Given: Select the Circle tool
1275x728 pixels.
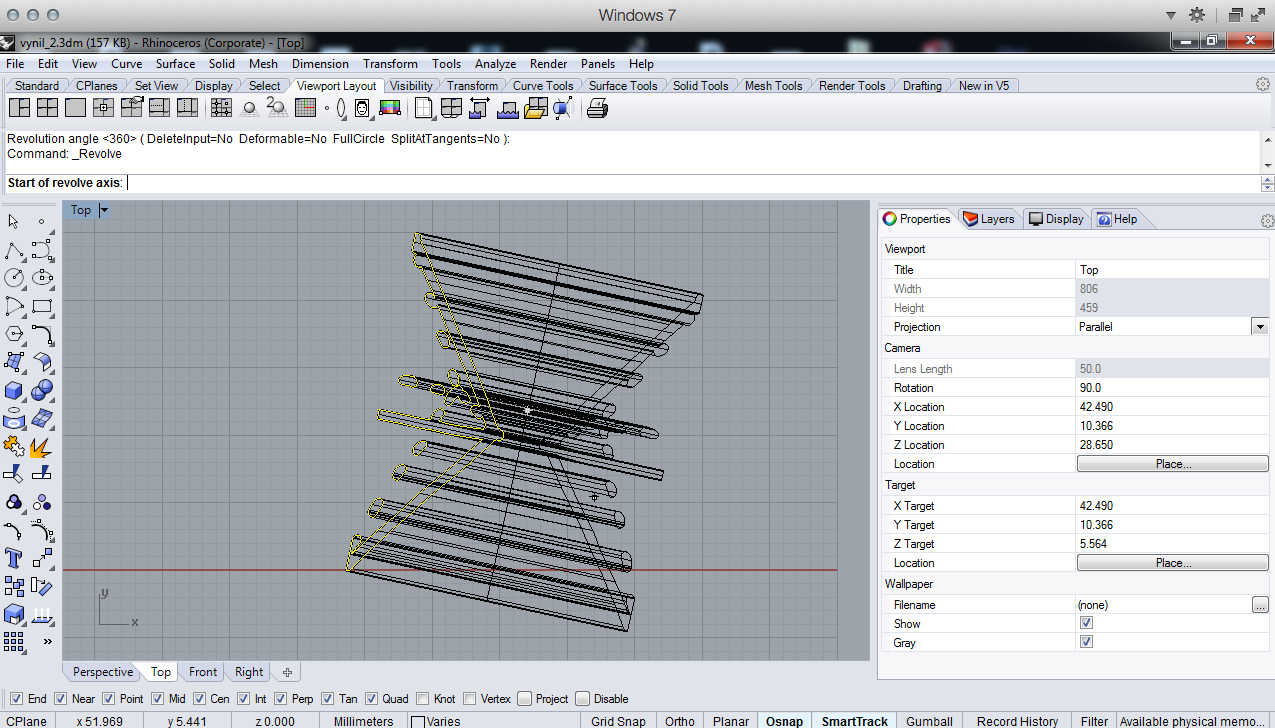Looking at the screenshot, I should 14,278.
